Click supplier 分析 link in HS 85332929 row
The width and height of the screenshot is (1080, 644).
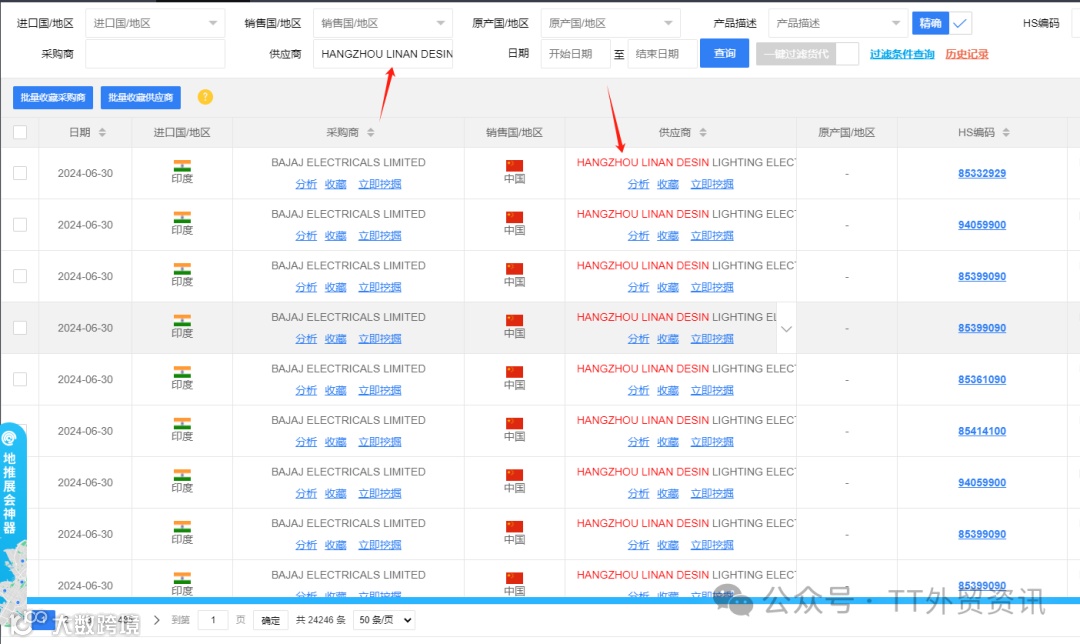638,184
